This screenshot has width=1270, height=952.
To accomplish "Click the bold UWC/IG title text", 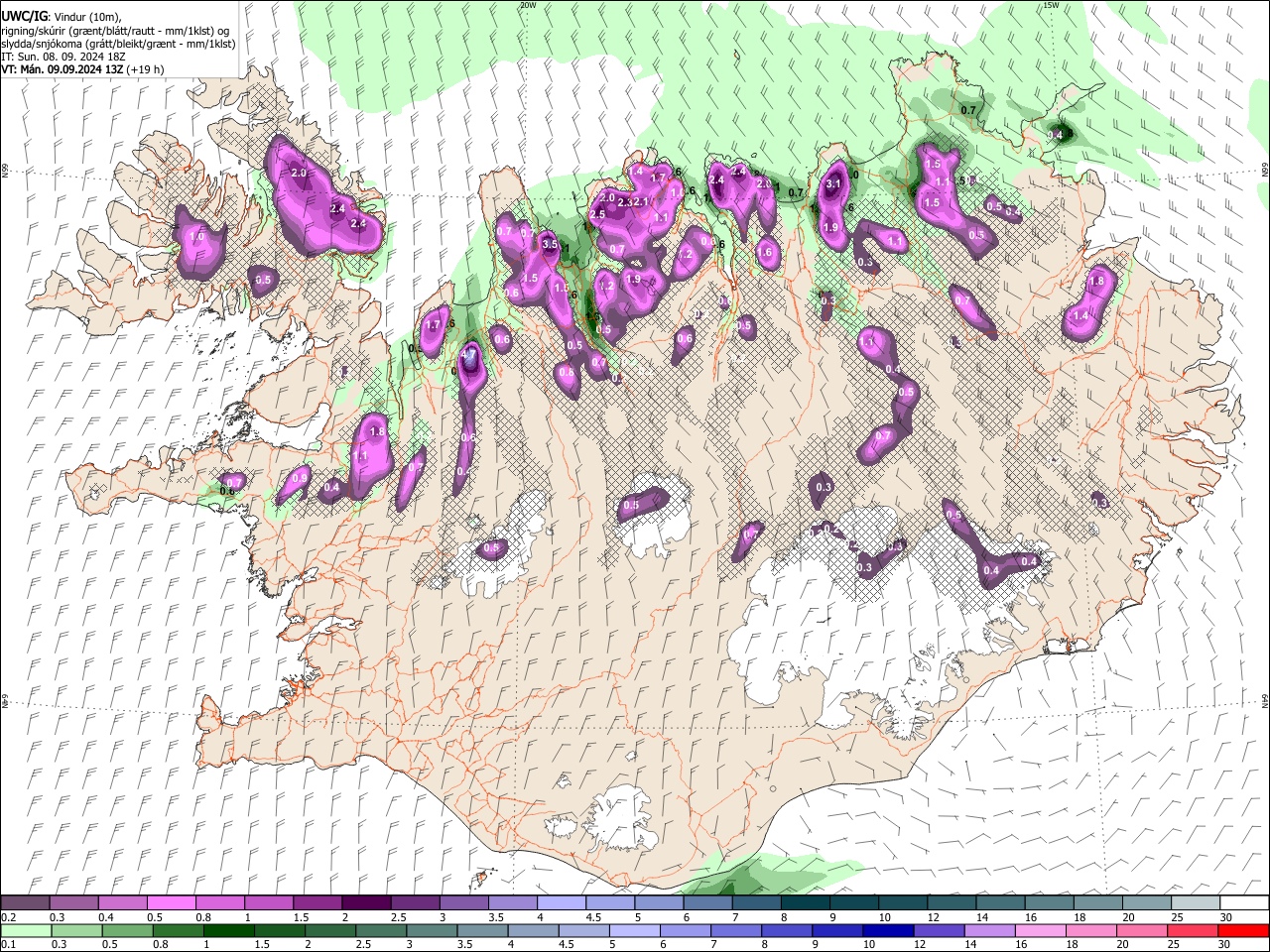I will coord(23,17).
